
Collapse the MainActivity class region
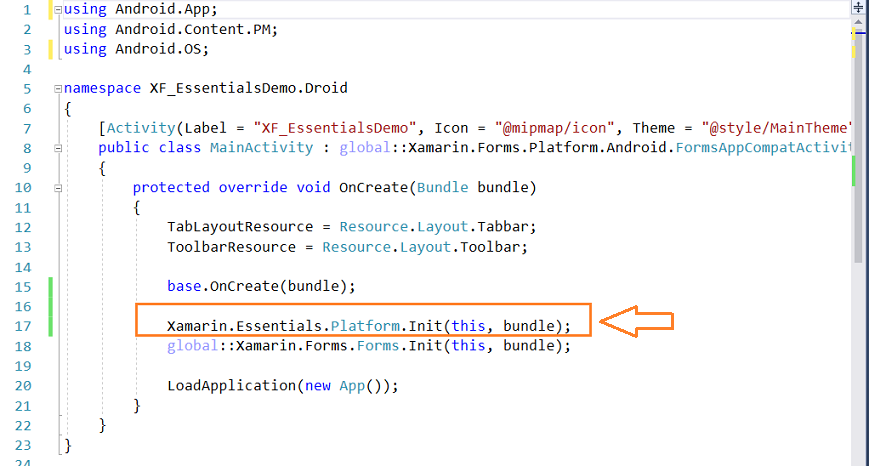58,148
